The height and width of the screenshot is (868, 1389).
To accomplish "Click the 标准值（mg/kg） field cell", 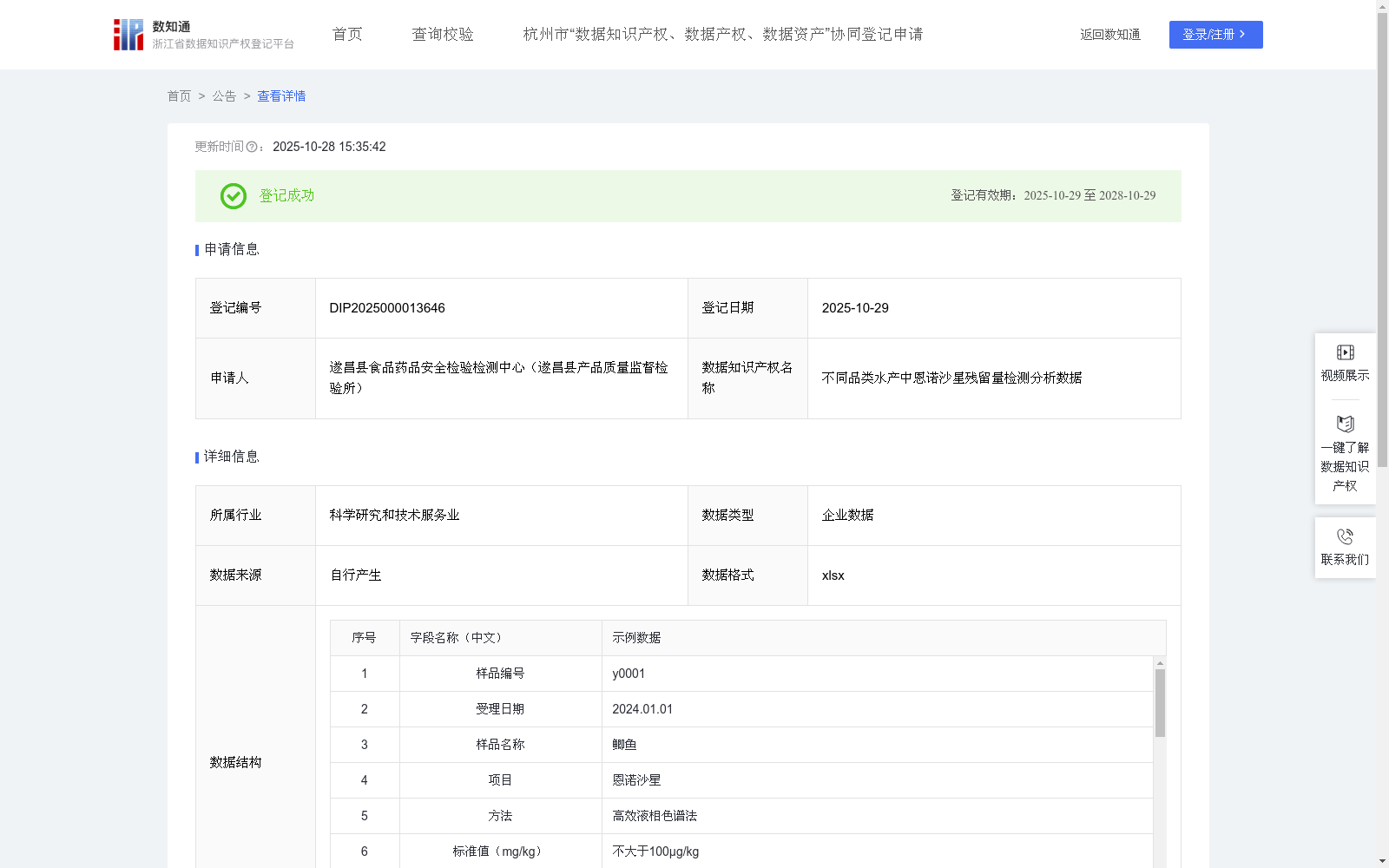I will click(x=501, y=852).
